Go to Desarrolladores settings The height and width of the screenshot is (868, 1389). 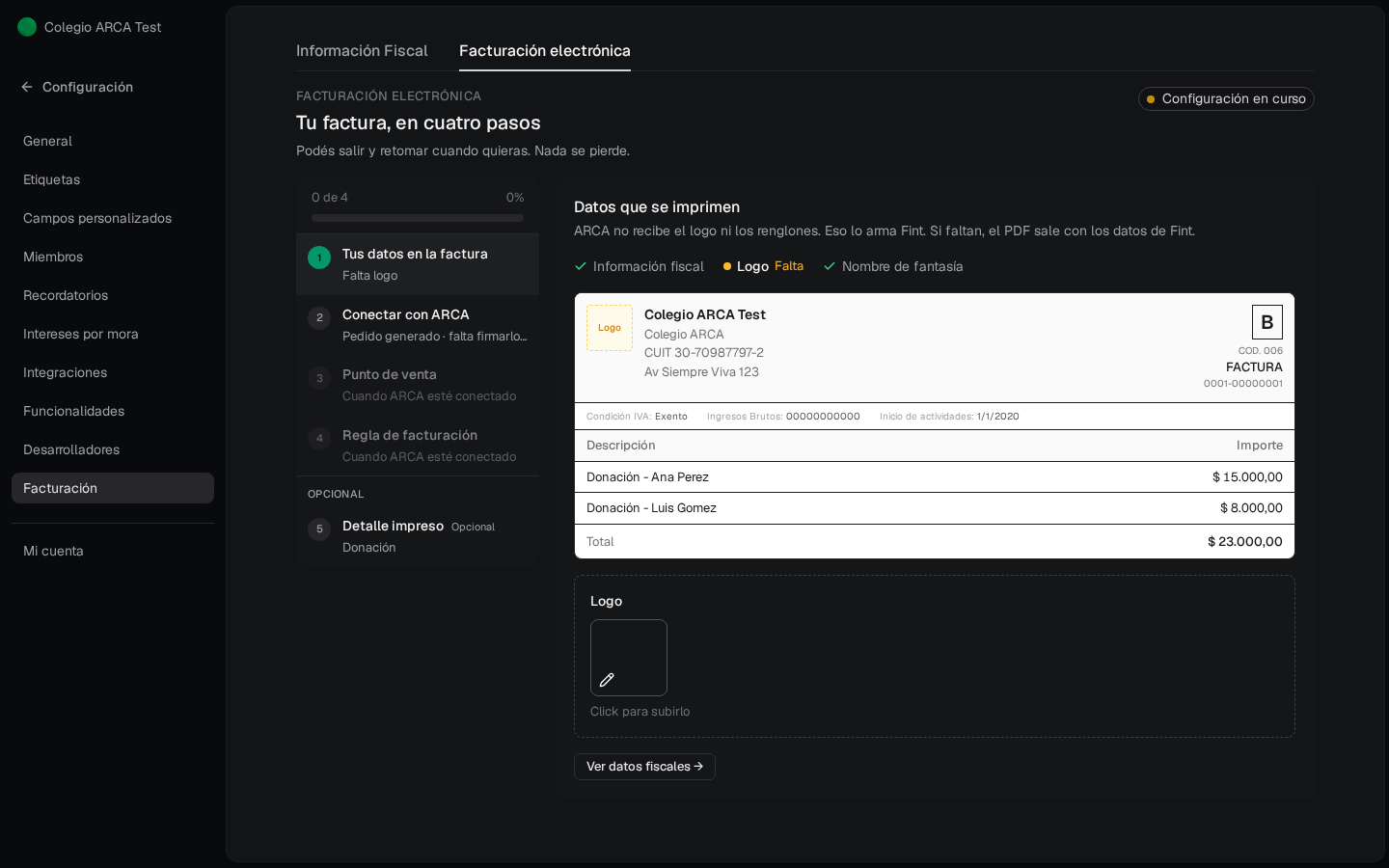(x=113, y=449)
